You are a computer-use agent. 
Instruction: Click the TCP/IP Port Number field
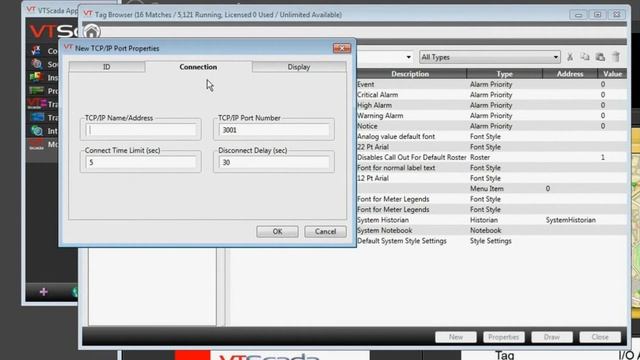[274, 130]
